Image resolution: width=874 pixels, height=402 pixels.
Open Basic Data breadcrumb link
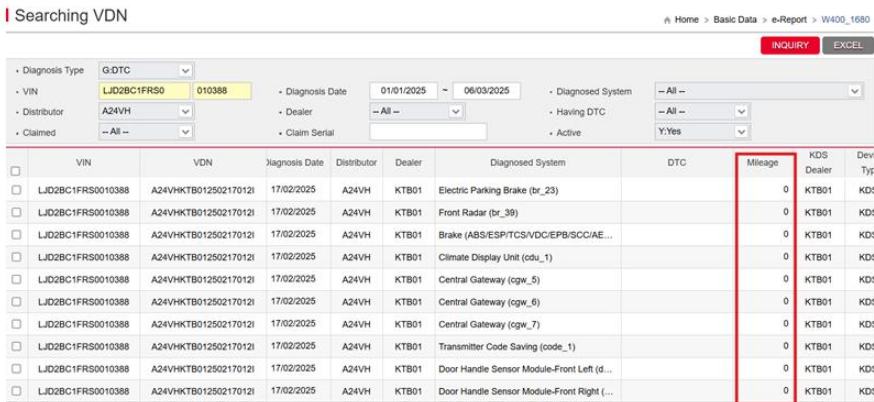coord(735,20)
